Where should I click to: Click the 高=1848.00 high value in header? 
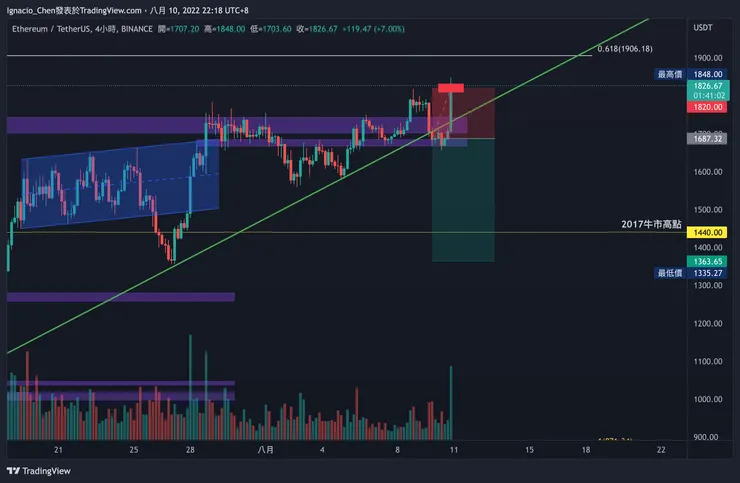click(225, 29)
